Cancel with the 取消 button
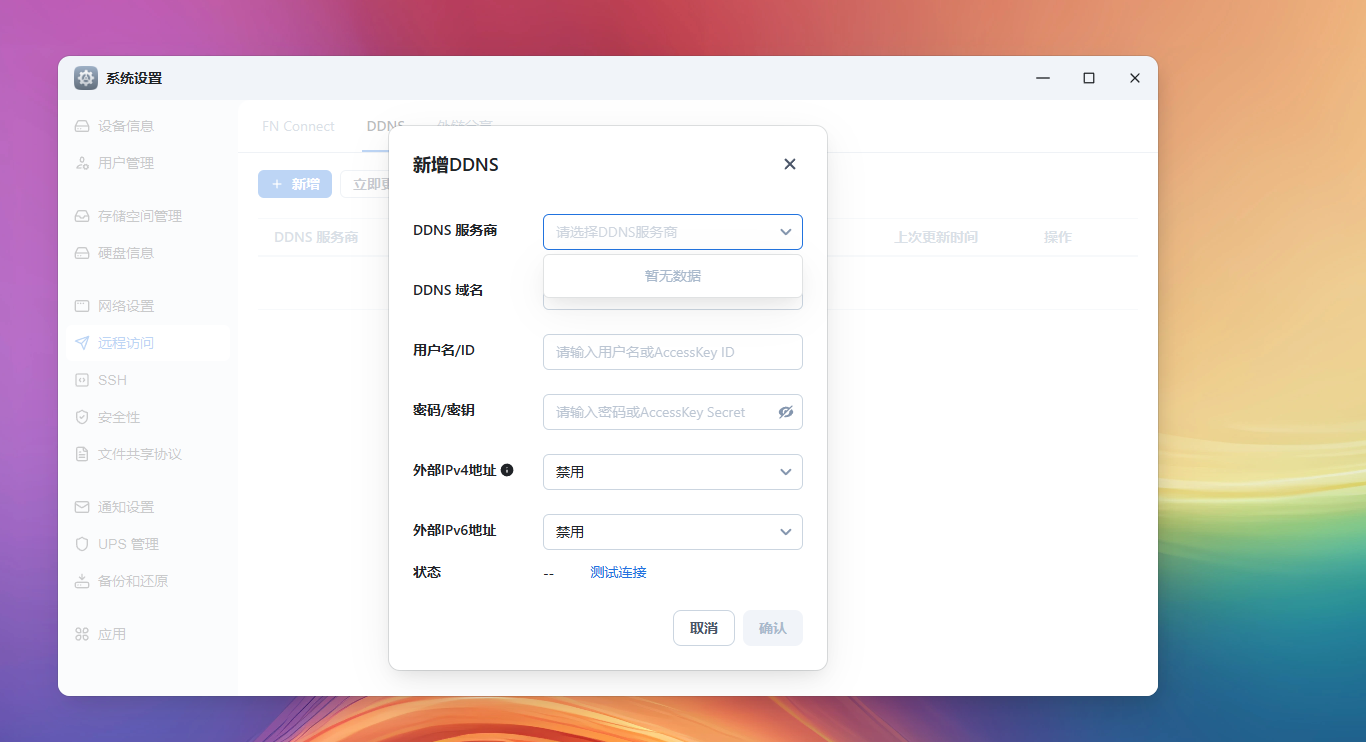 point(704,628)
